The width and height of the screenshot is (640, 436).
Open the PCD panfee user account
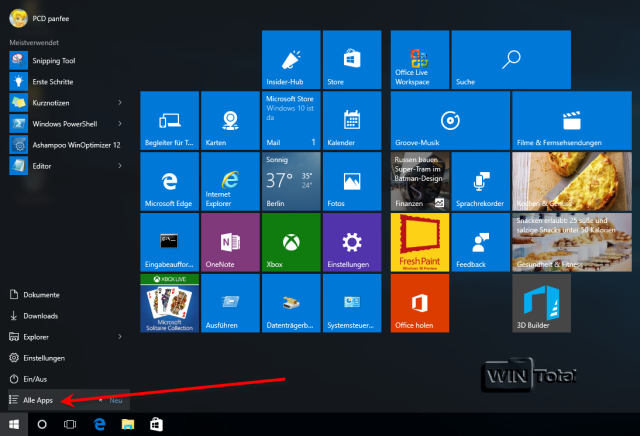39,18
